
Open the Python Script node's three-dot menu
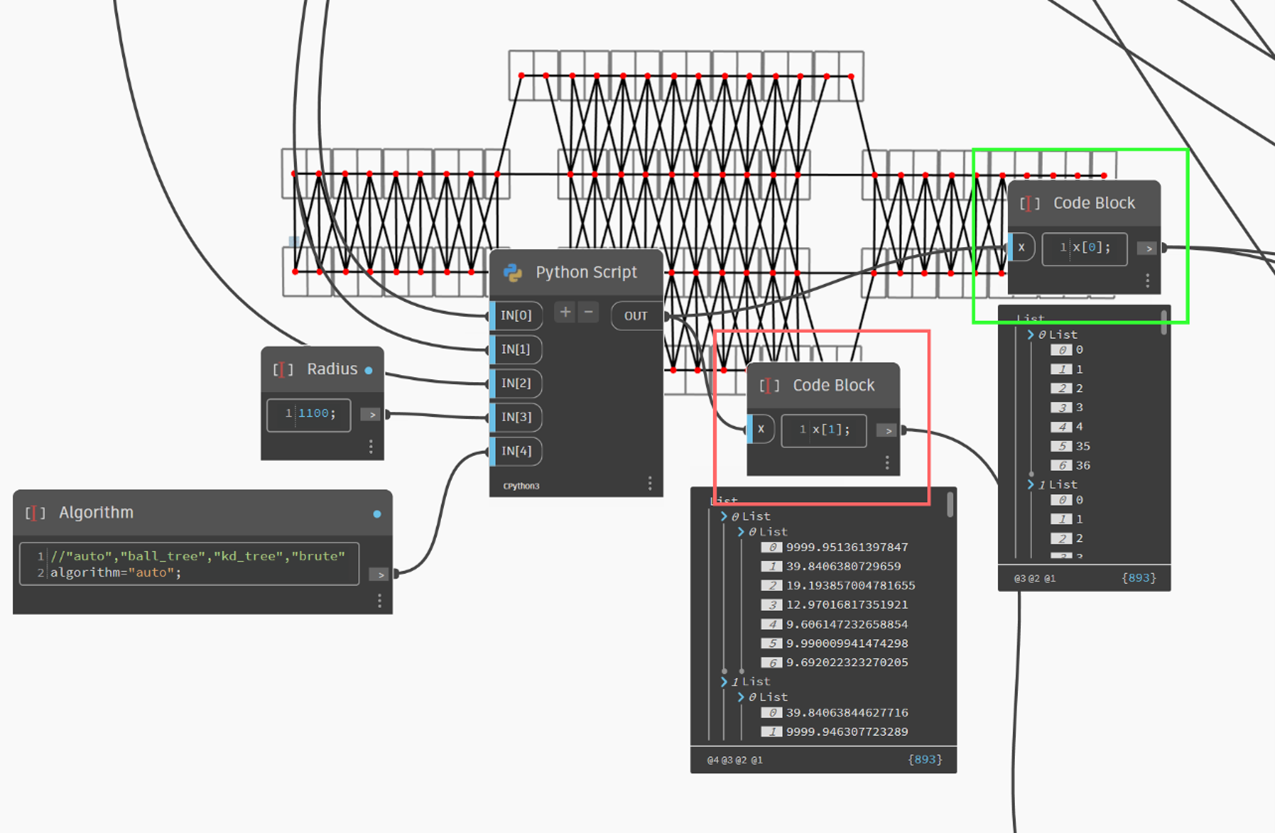click(x=649, y=484)
